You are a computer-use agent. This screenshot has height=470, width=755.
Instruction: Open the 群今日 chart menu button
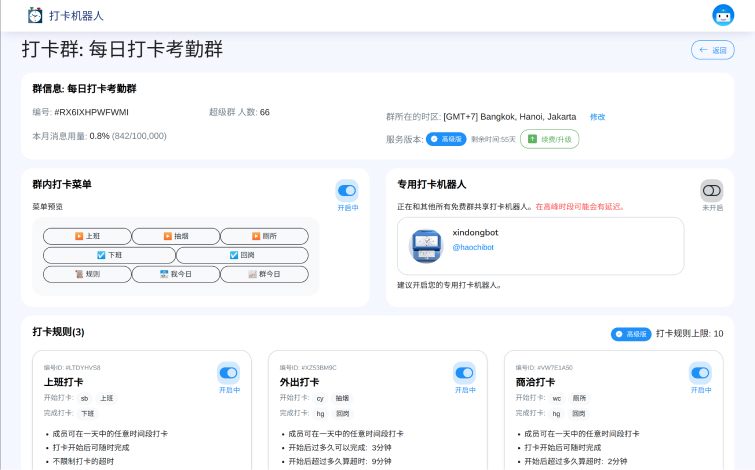click(x=264, y=273)
